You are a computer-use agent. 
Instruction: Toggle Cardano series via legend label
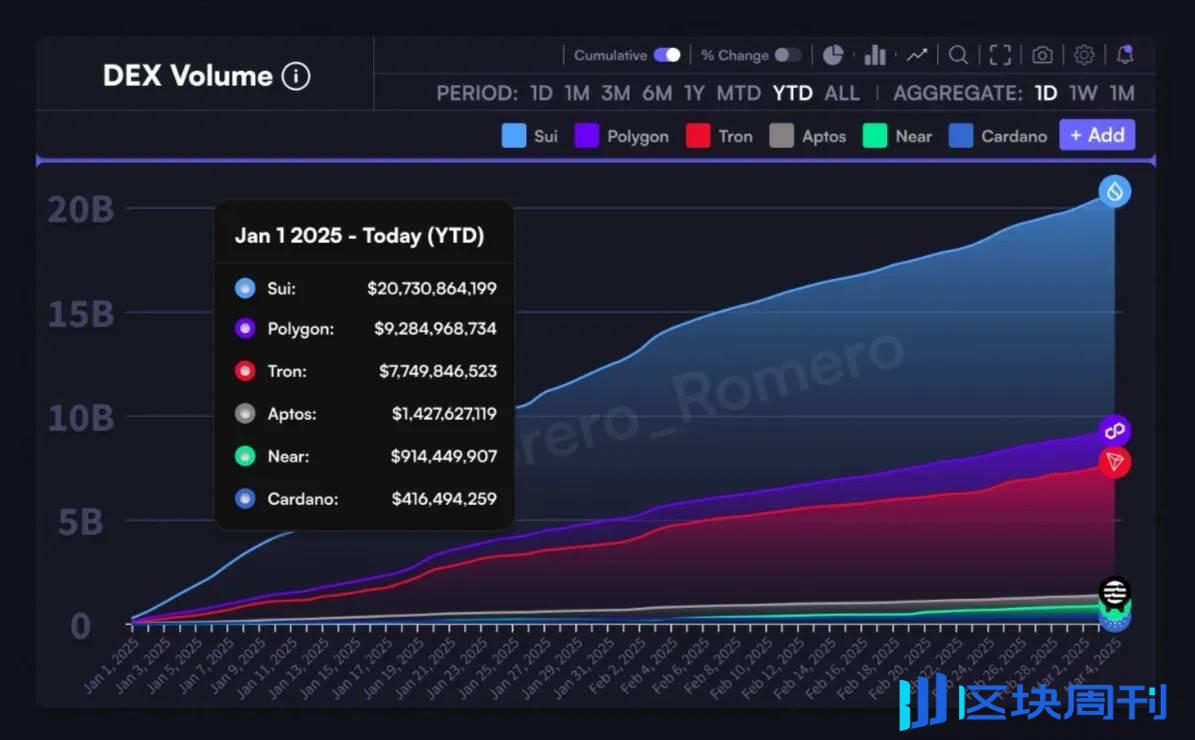[1014, 136]
